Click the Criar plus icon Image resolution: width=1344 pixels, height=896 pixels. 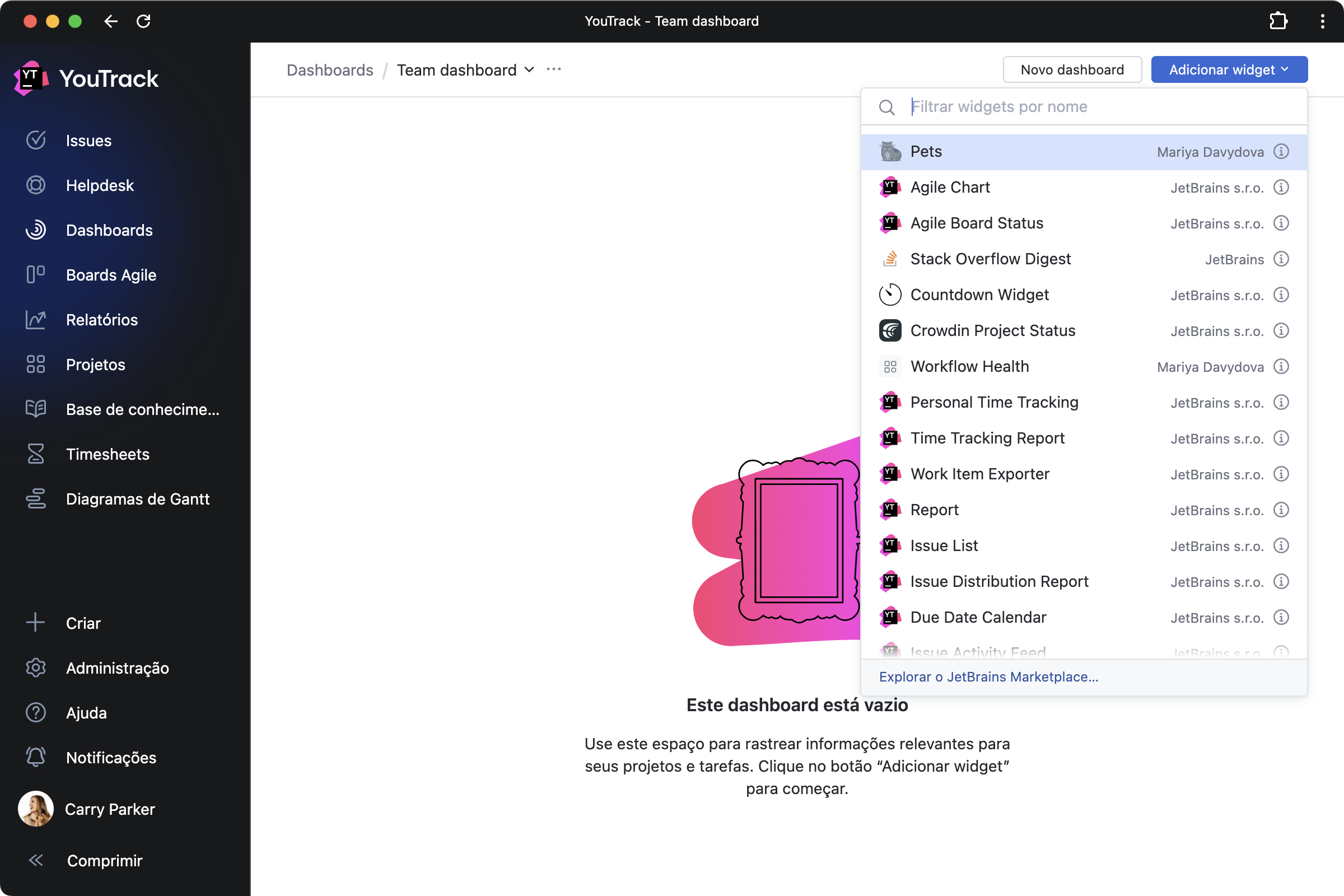click(x=36, y=622)
